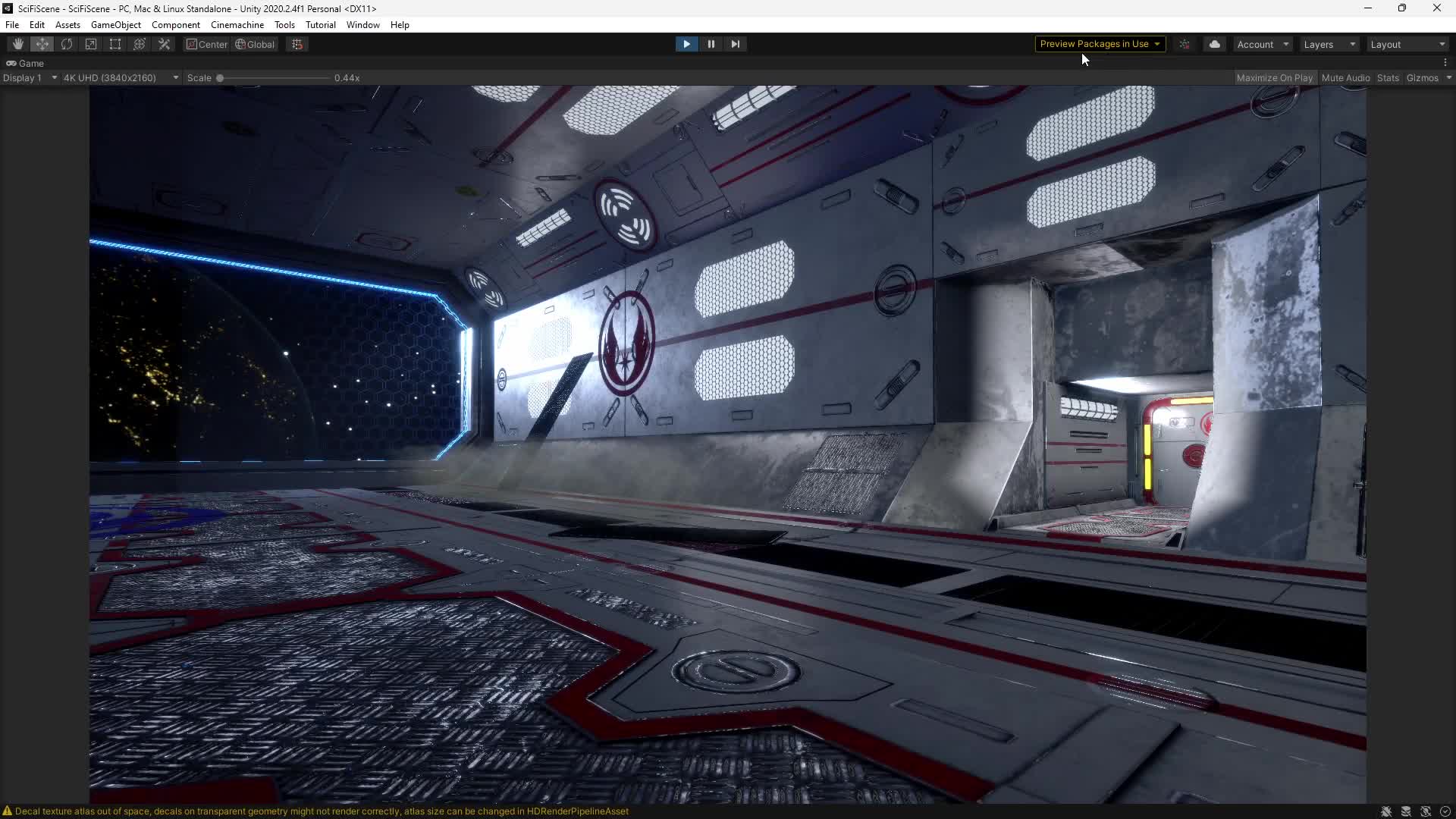Select the Transform tool

tap(140, 44)
